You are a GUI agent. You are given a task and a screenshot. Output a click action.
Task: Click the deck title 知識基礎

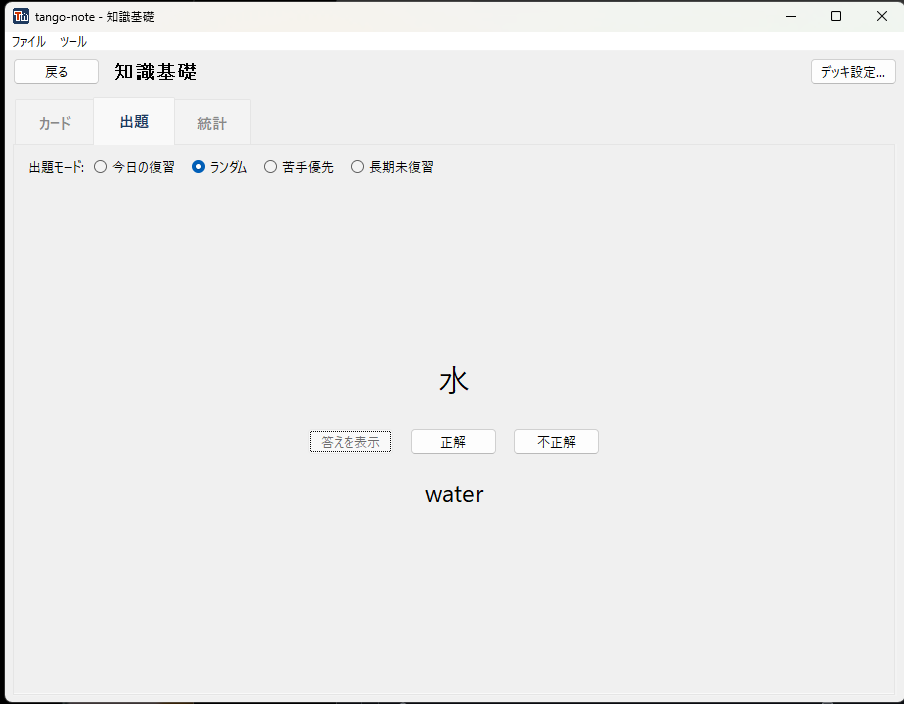coord(156,72)
